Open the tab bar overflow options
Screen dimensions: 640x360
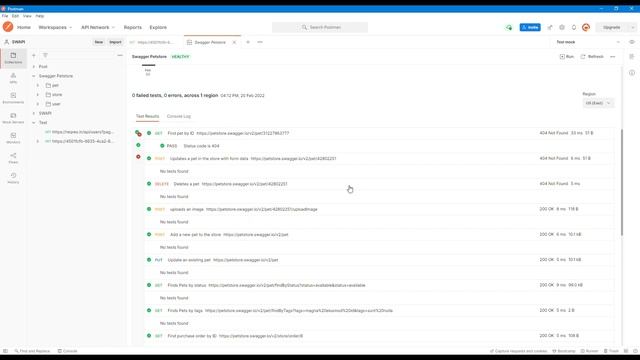point(260,42)
